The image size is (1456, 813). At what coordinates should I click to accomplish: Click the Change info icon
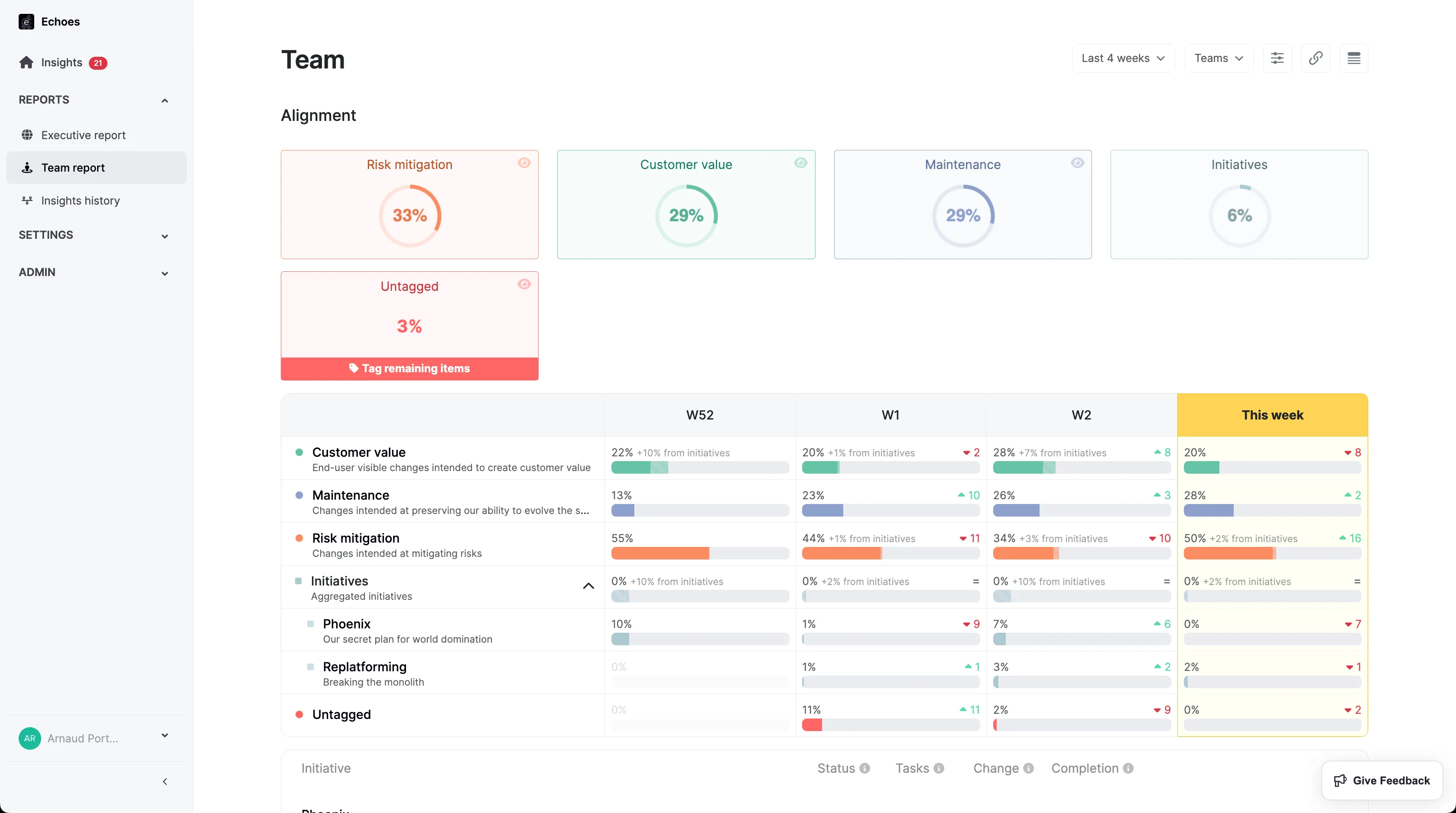click(1029, 768)
